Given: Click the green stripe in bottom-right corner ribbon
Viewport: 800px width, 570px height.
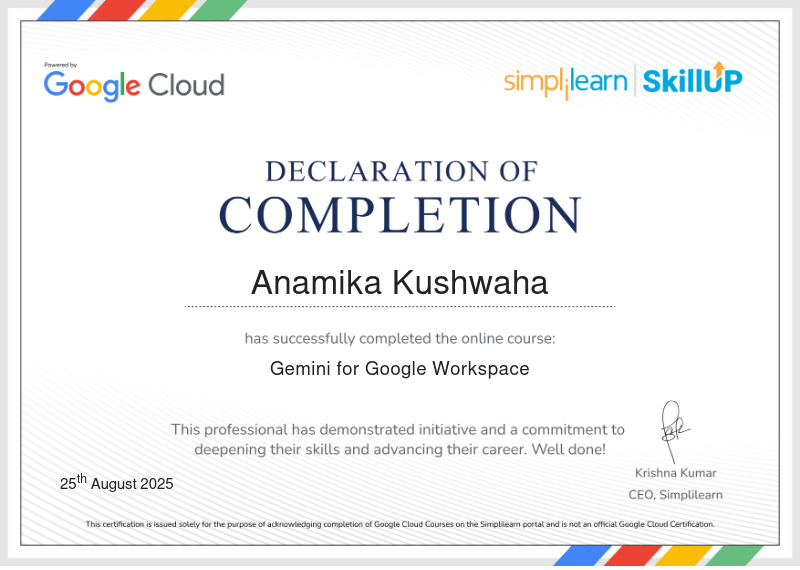Looking at the screenshot, I should (x=734, y=555).
